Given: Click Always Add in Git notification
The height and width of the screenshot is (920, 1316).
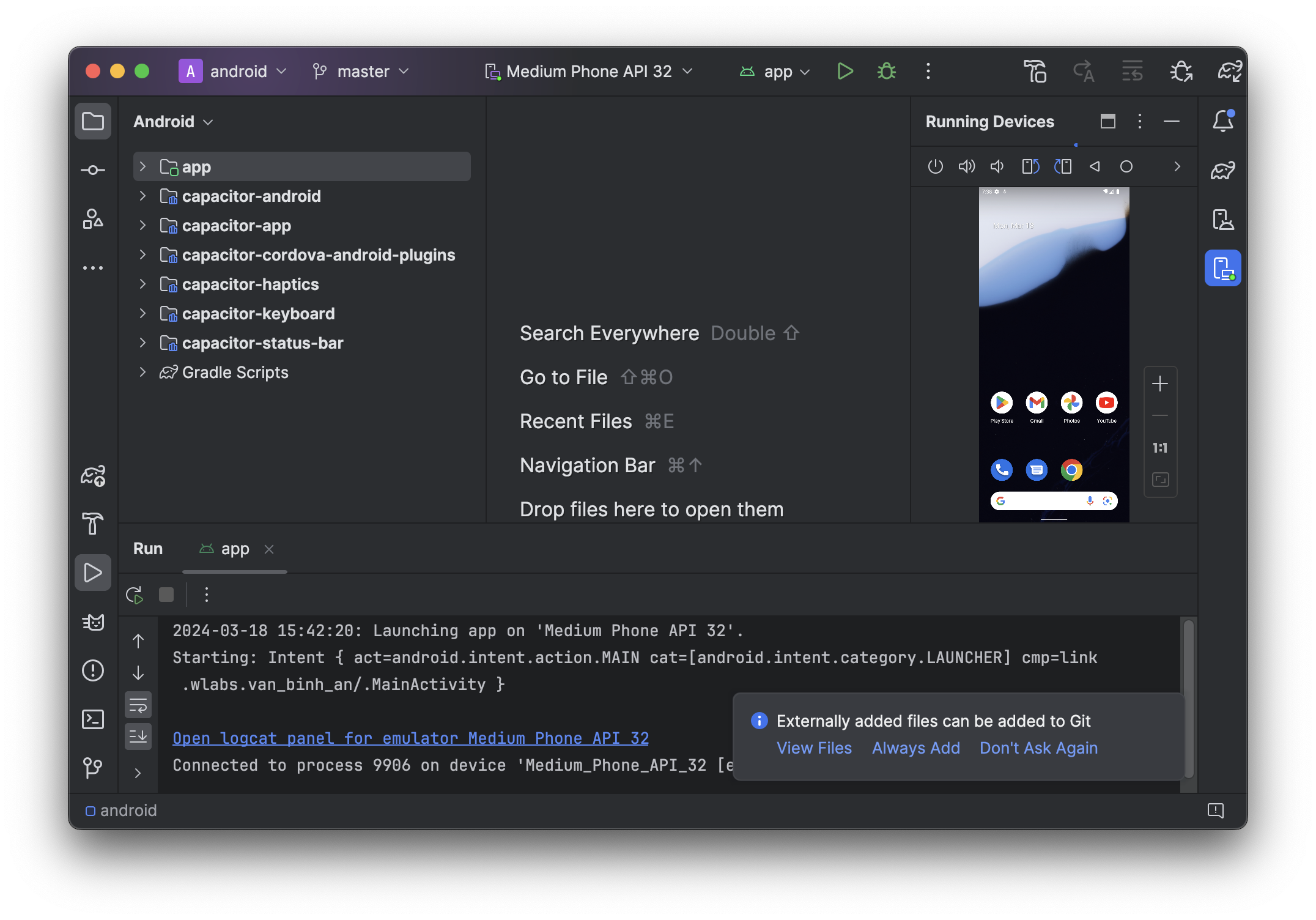Looking at the screenshot, I should coord(915,747).
